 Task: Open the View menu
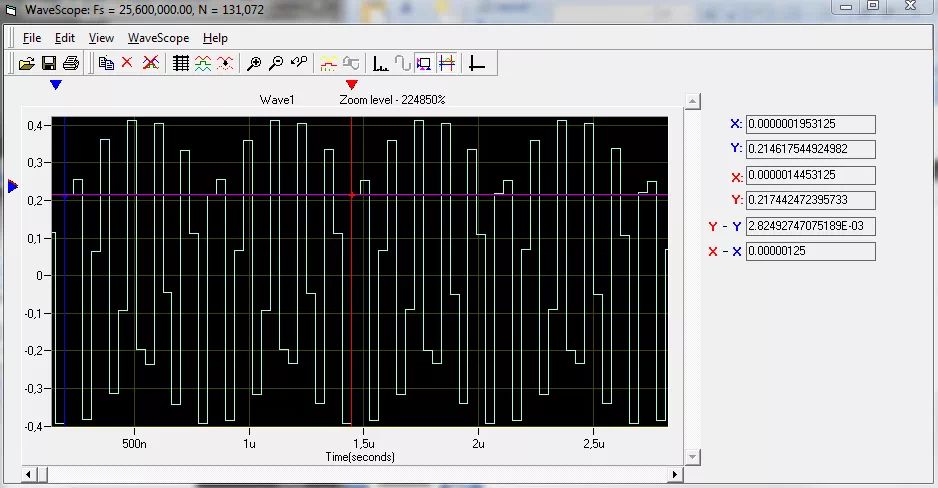click(x=101, y=38)
